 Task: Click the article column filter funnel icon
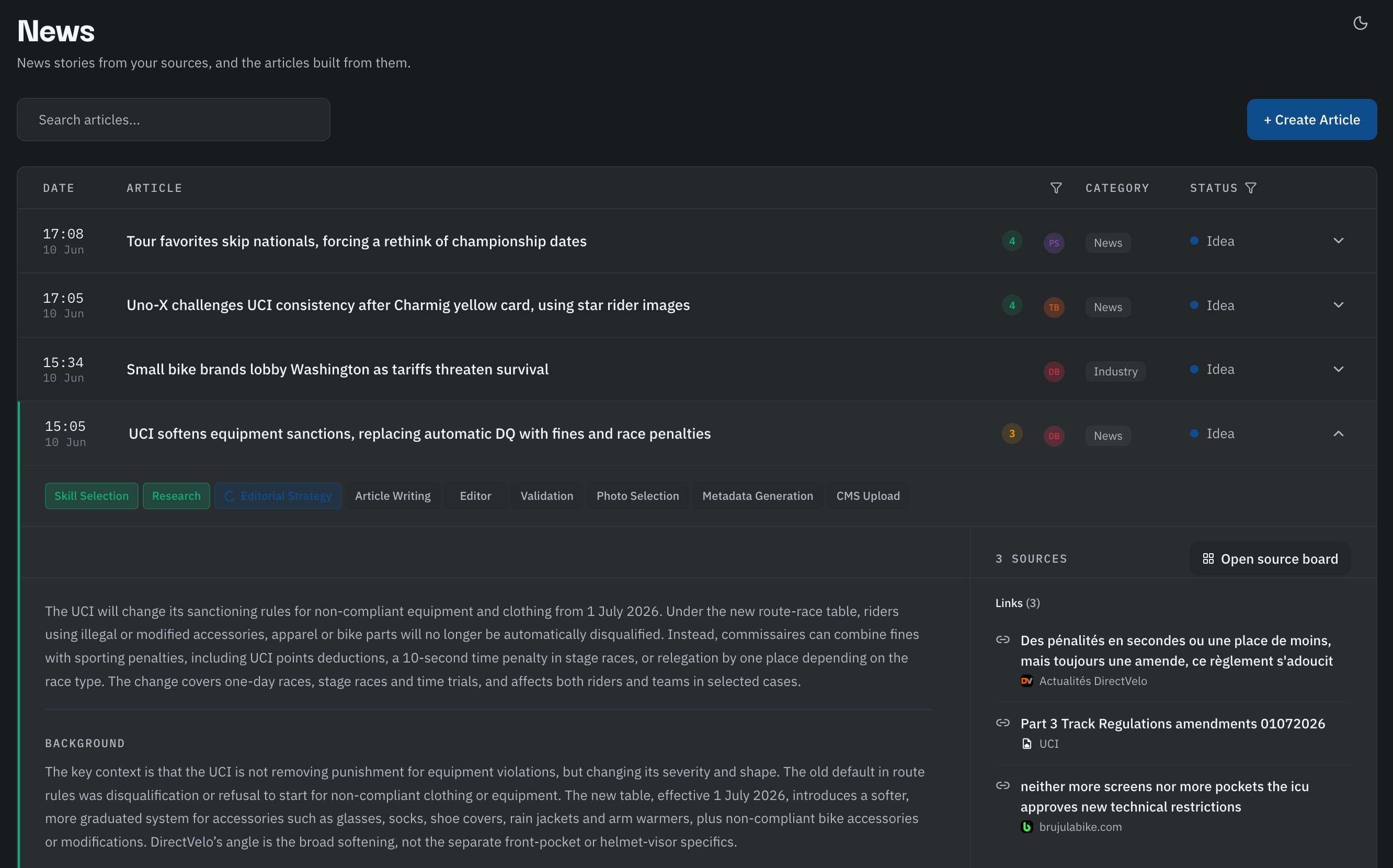(1056, 188)
